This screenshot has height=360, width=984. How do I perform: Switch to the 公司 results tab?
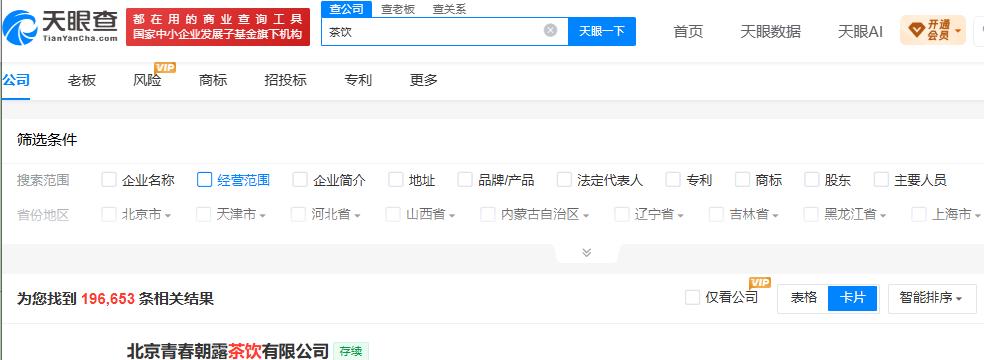coord(16,80)
